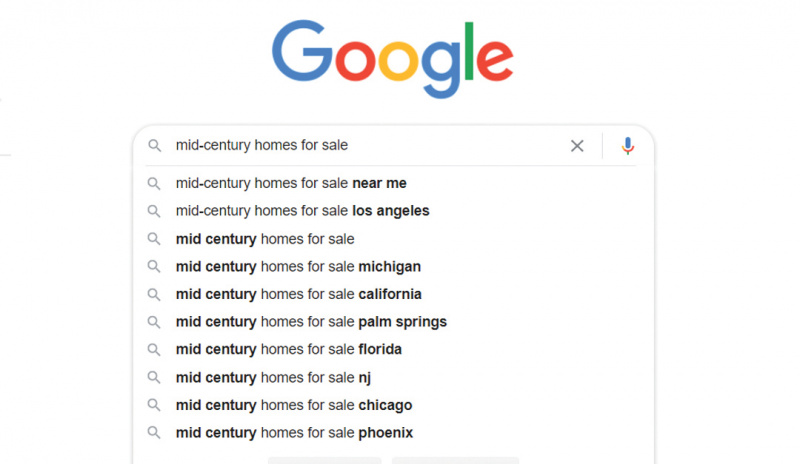Click the magnifier icon inside the search box
Screen dimensions: 800x464
[154, 146]
